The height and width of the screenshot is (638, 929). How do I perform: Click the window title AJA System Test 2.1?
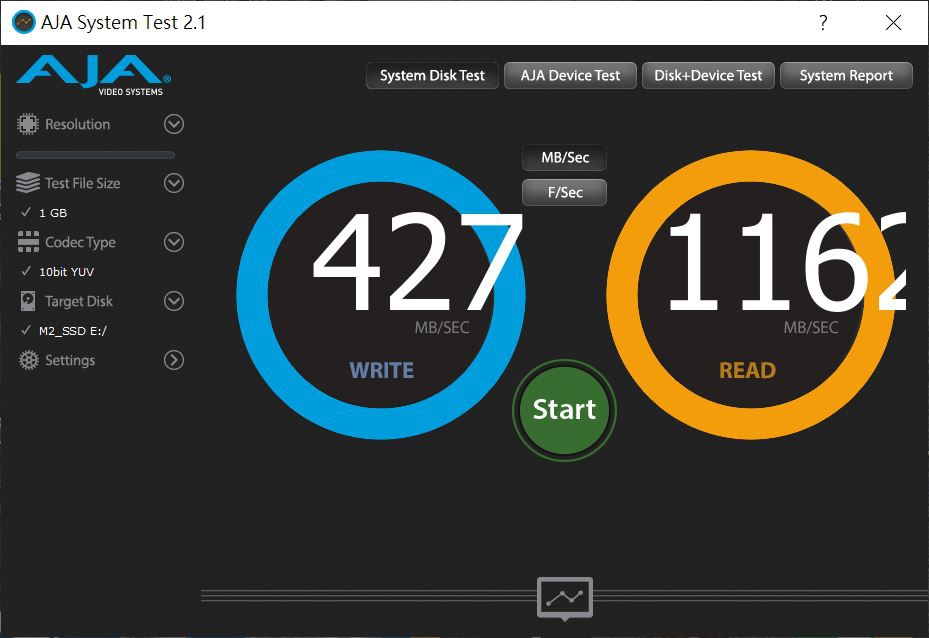tap(123, 23)
